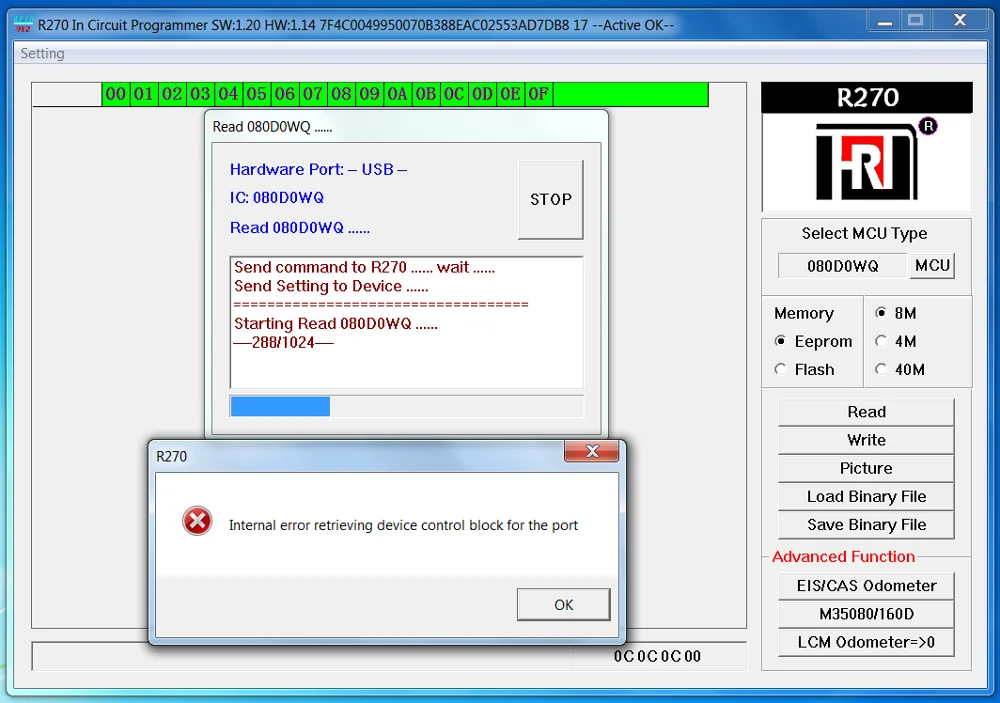The image size is (1000, 703).
Task: Click LCM Odometer=>0 button
Action: pyautogui.click(x=866, y=642)
